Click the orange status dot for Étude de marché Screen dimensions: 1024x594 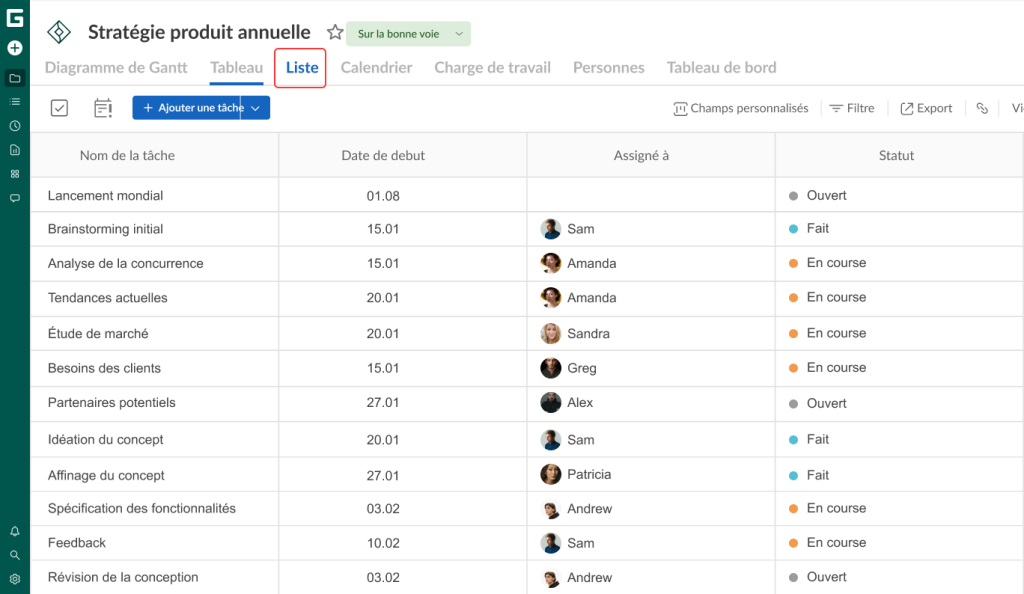(793, 334)
